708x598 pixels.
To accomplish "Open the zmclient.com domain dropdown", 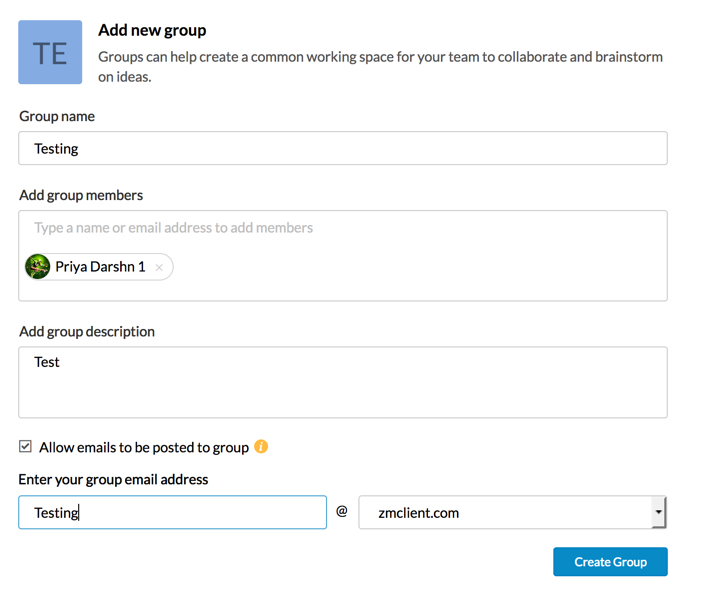I will click(x=505, y=513).
